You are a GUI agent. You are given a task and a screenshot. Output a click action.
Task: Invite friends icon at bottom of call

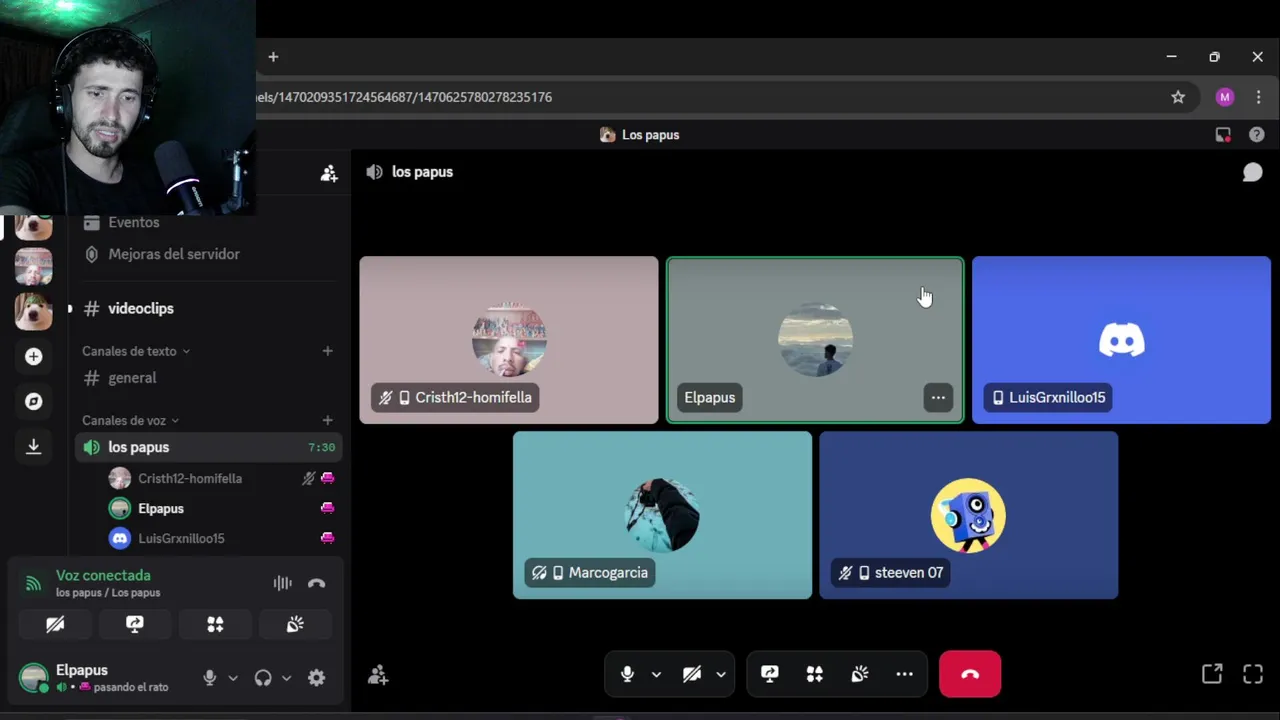pyautogui.click(x=378, y=675)
